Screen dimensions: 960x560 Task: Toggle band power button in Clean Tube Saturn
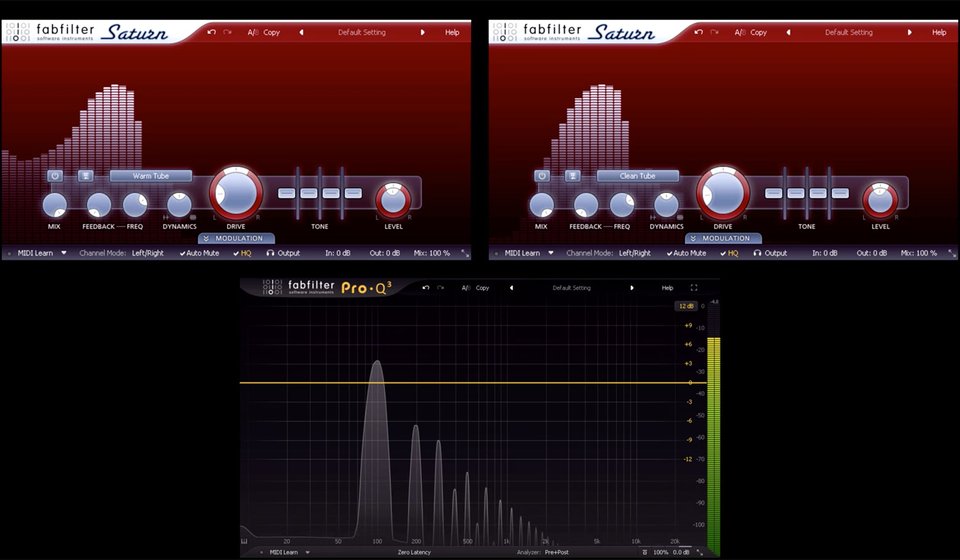542,176
